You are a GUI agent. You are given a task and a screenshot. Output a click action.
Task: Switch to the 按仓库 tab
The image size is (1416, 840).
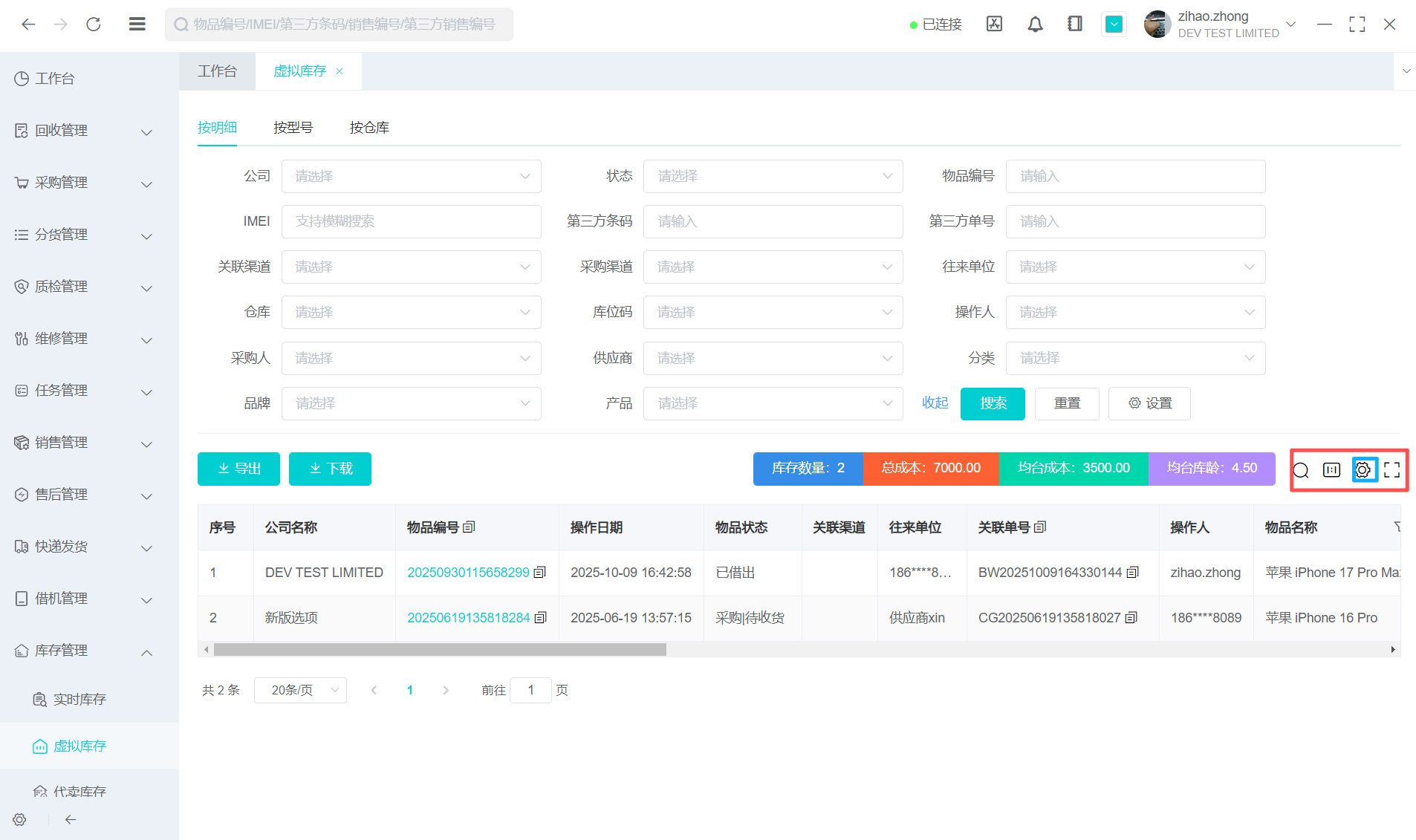(369, 128)
